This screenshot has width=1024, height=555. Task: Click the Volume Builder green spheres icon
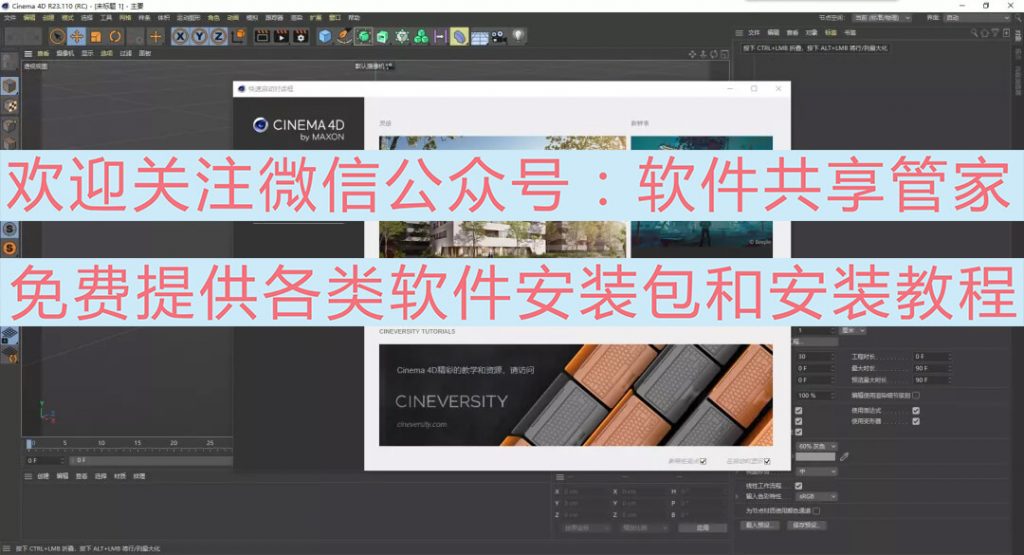(x=421, y=37)
